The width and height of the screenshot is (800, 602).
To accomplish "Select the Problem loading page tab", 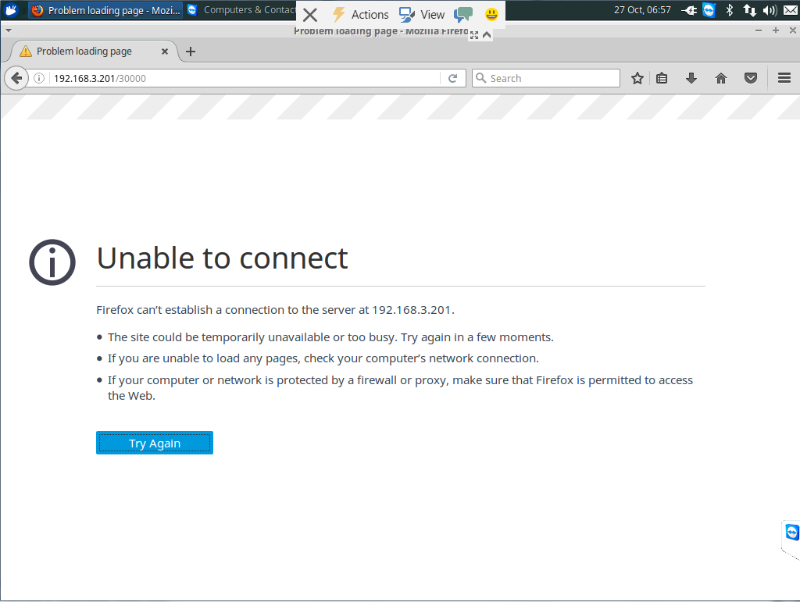I will click(94, 52).
